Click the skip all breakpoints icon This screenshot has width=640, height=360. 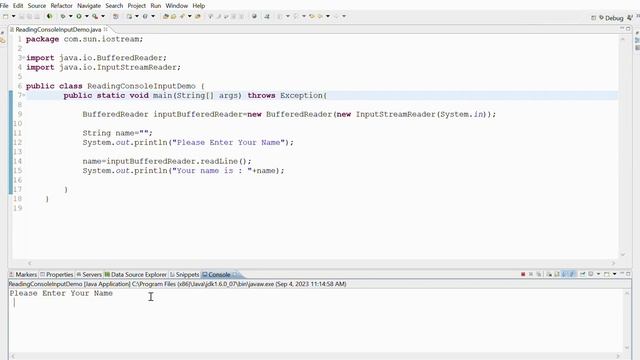click(49, 16)
